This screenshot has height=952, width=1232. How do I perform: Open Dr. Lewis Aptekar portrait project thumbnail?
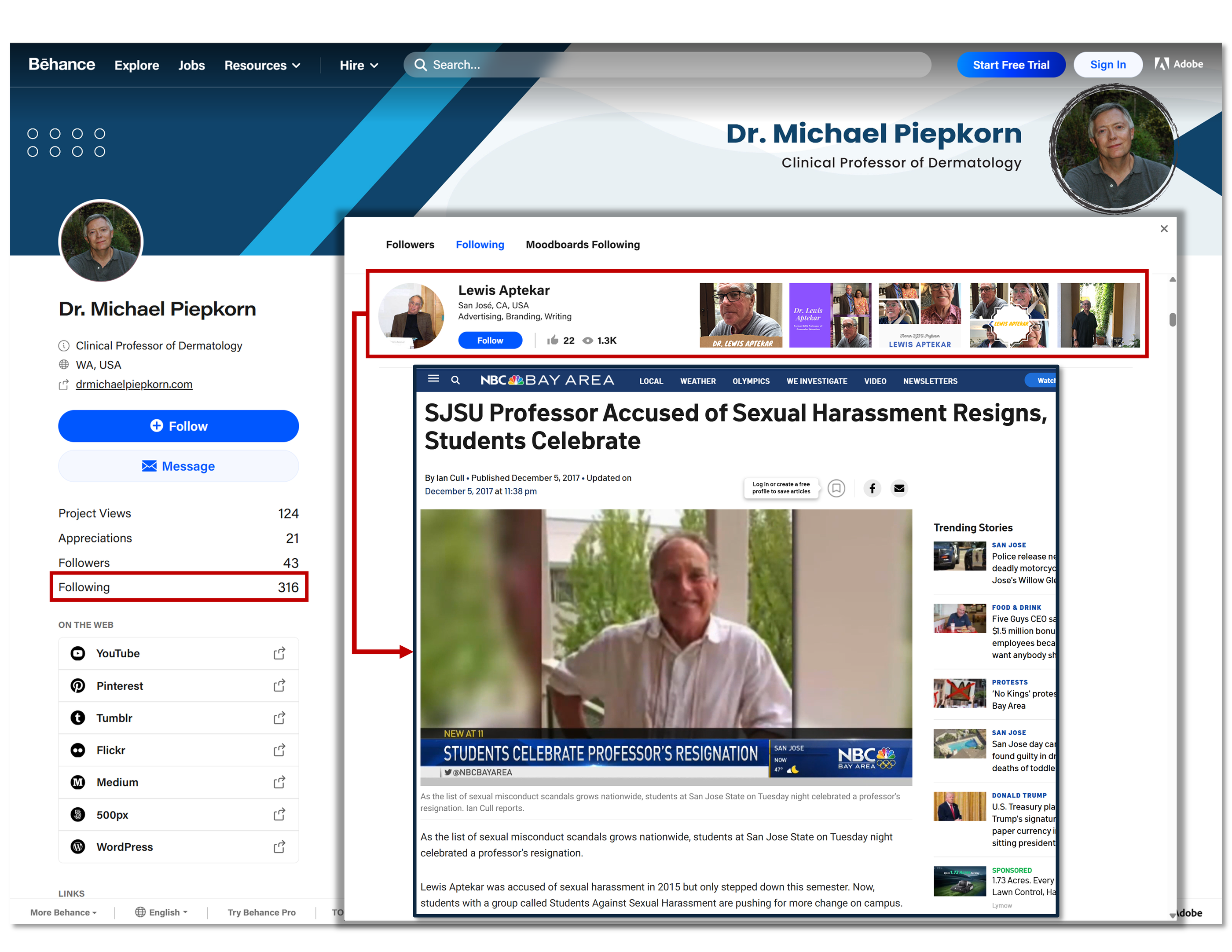point(741,315)
